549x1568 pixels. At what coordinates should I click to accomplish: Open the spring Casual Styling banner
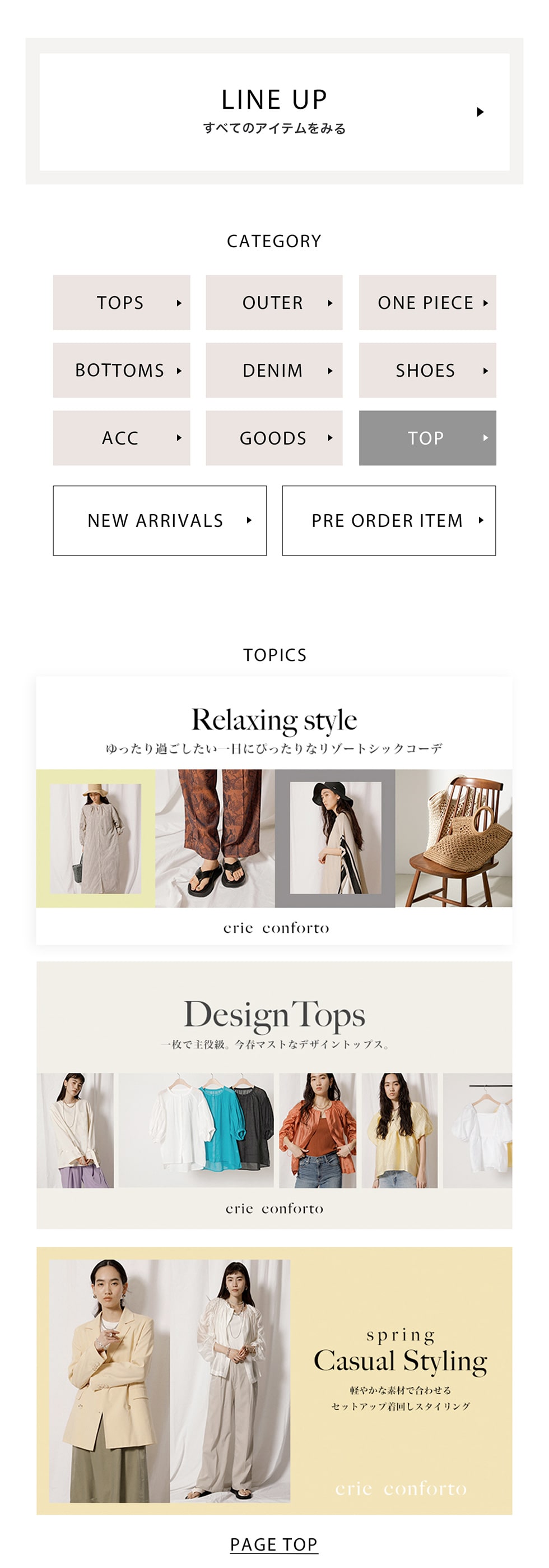pyautogui.click(x=274, y=1381)
